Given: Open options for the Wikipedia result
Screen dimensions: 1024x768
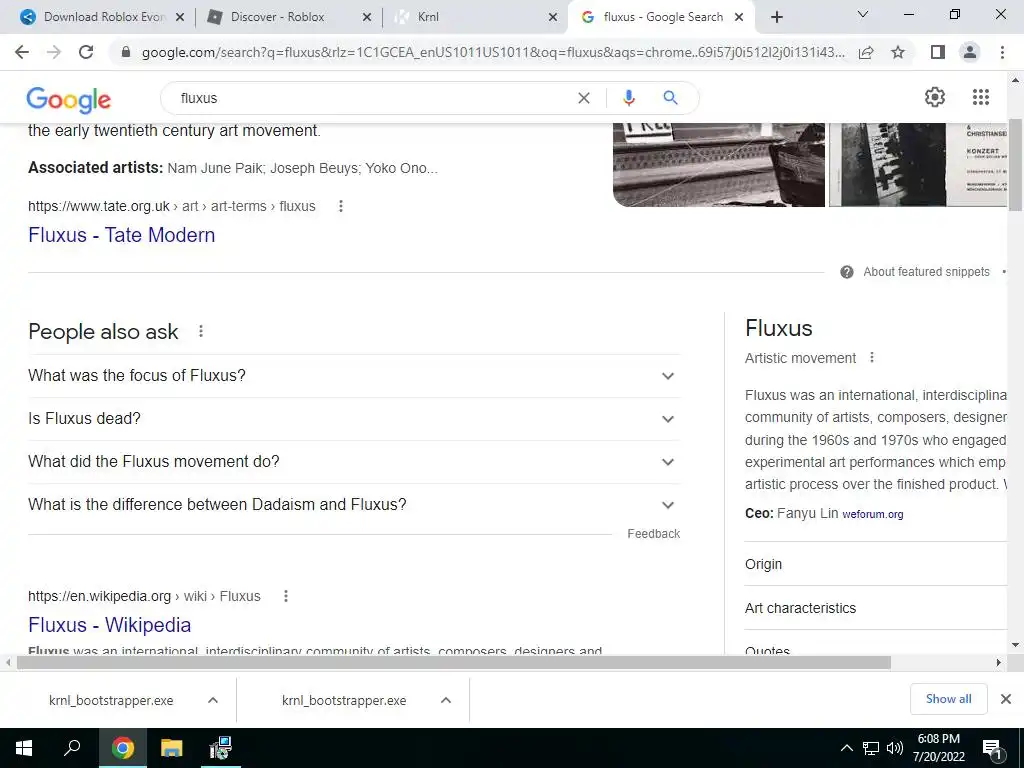Looking at the screenshot, I should pos(285,596).
